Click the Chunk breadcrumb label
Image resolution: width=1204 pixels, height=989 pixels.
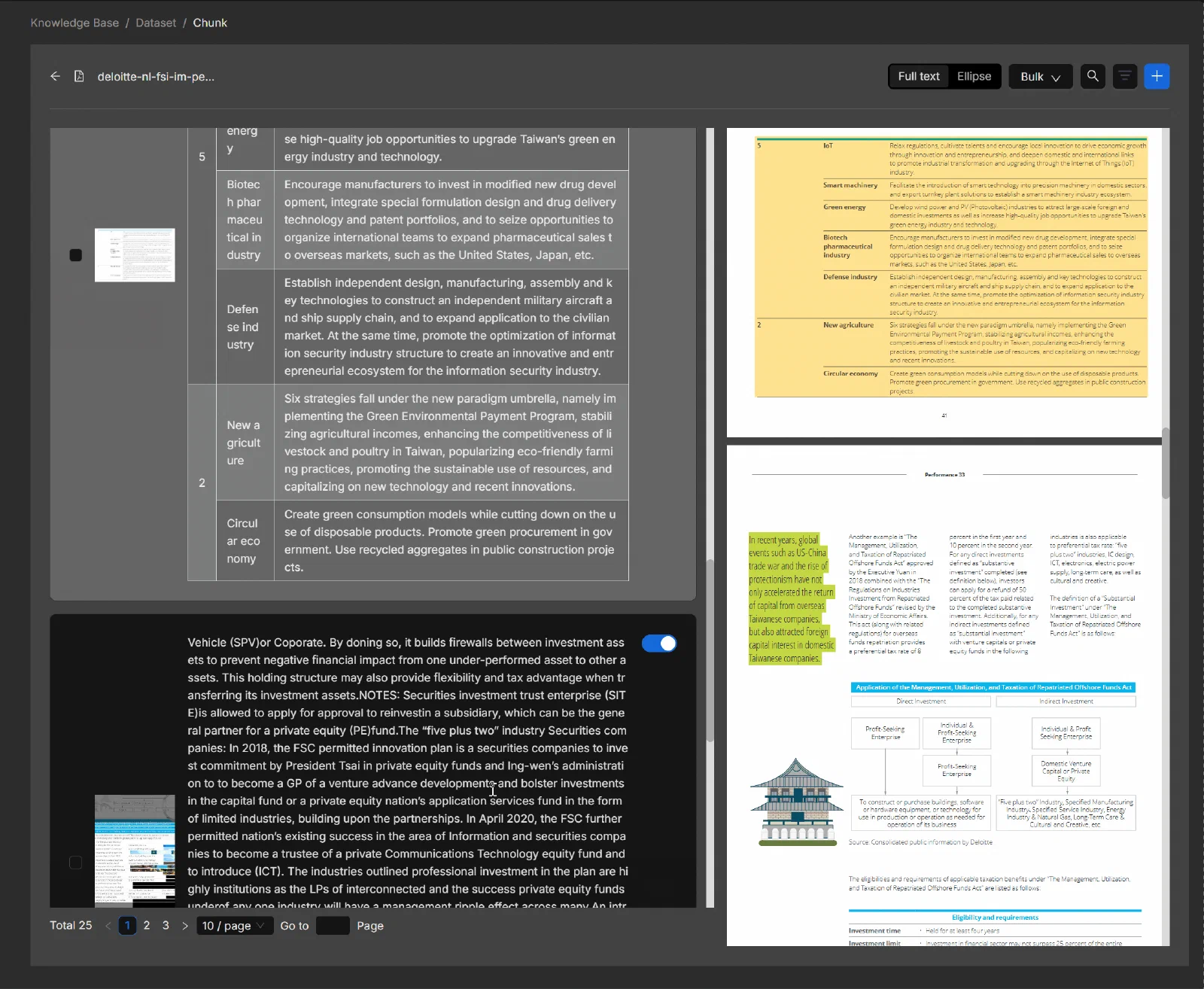pyautogui.click(x=210, y=23)
